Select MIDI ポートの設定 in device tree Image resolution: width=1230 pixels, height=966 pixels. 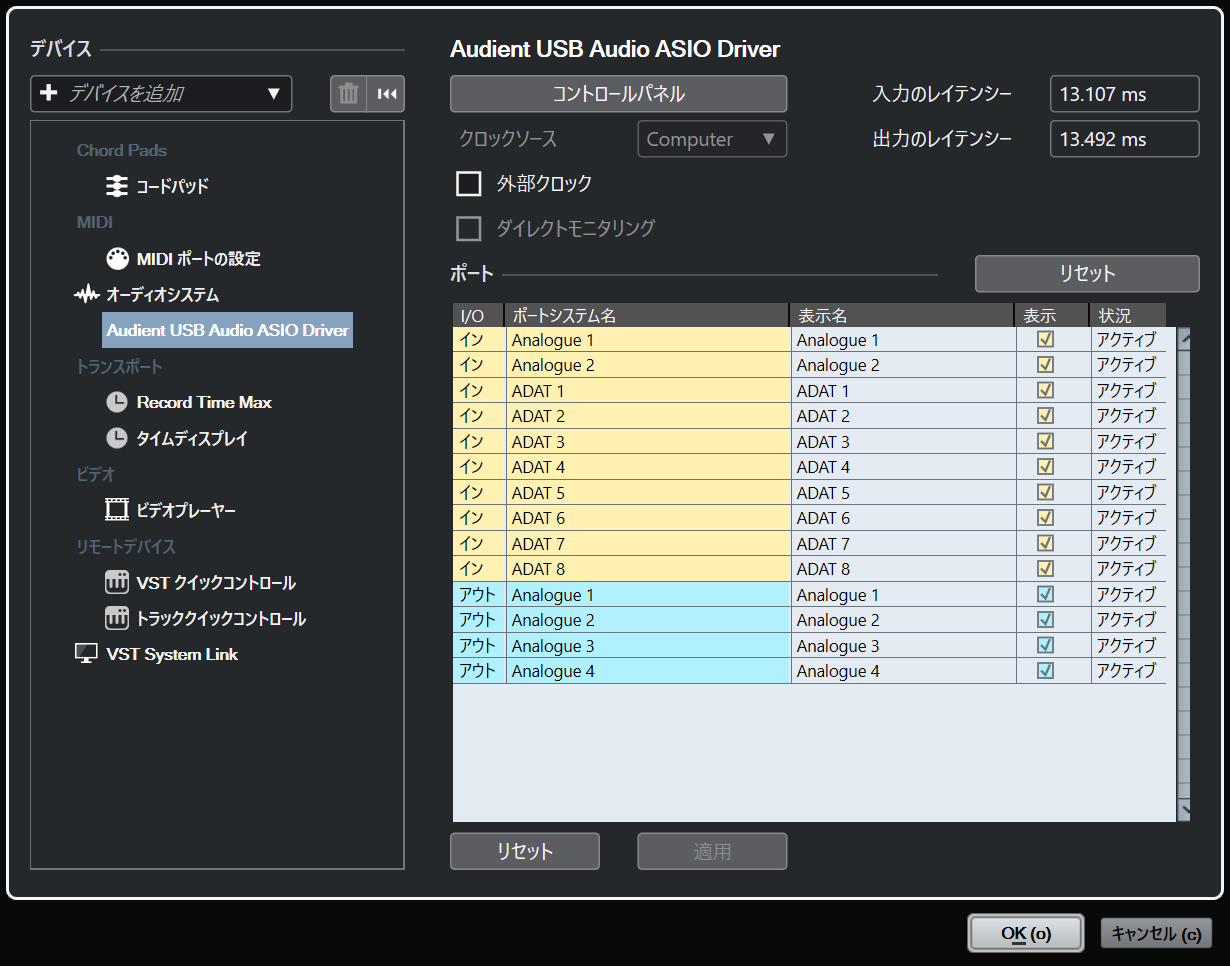pos(199,258)
